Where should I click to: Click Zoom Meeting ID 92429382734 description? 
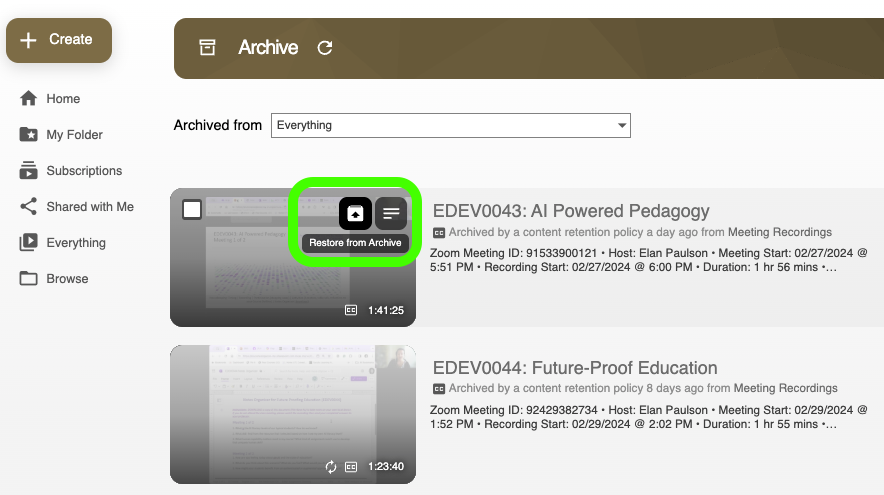(x=648, y=417)
